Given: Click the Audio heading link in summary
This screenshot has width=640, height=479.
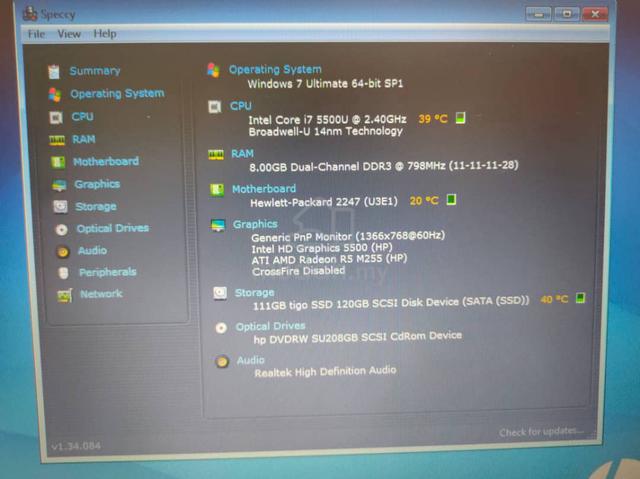Looking at the screenshot, I should [251, 360].
